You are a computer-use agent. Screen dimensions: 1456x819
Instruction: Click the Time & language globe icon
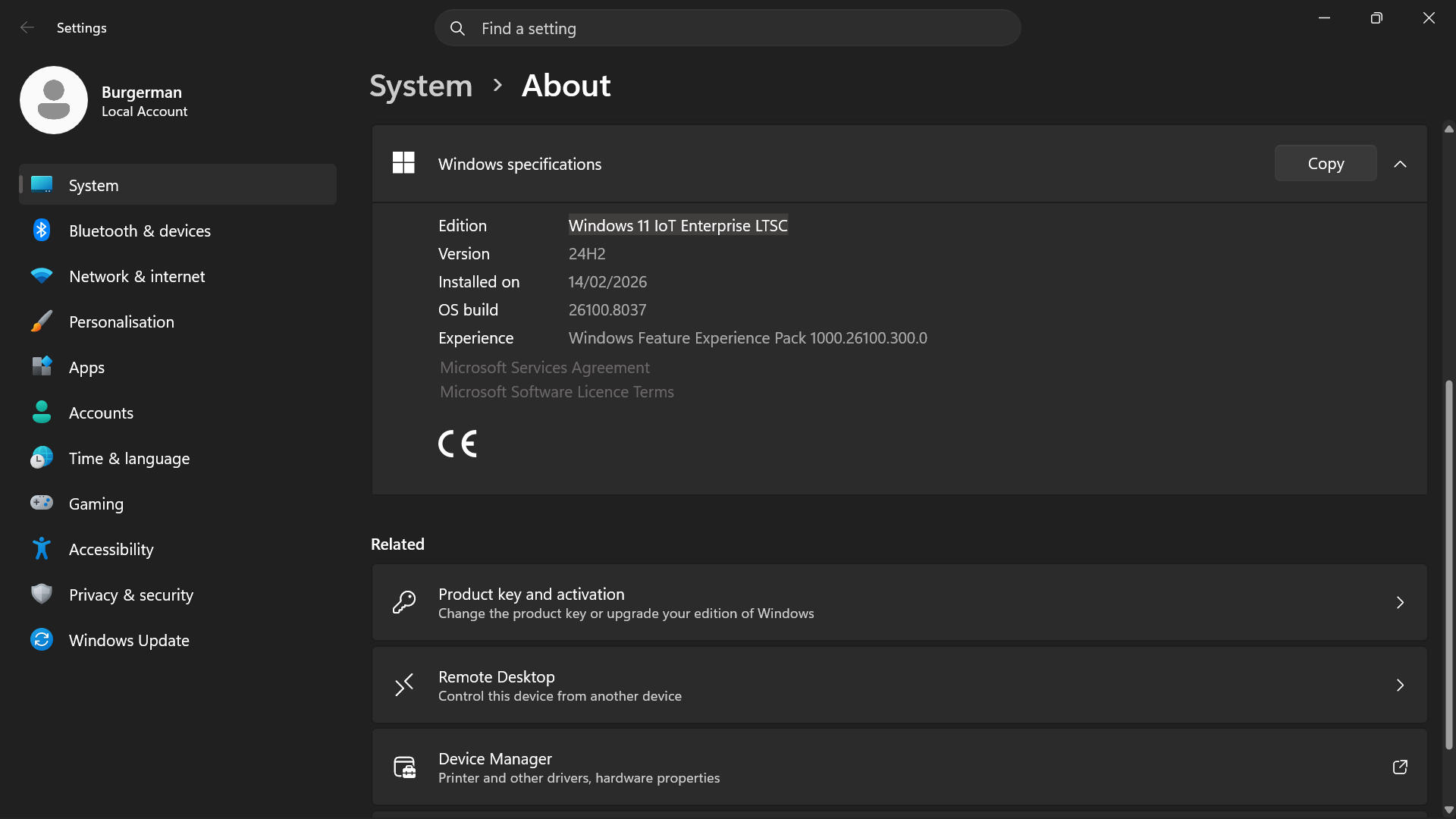tap(42, 458)
